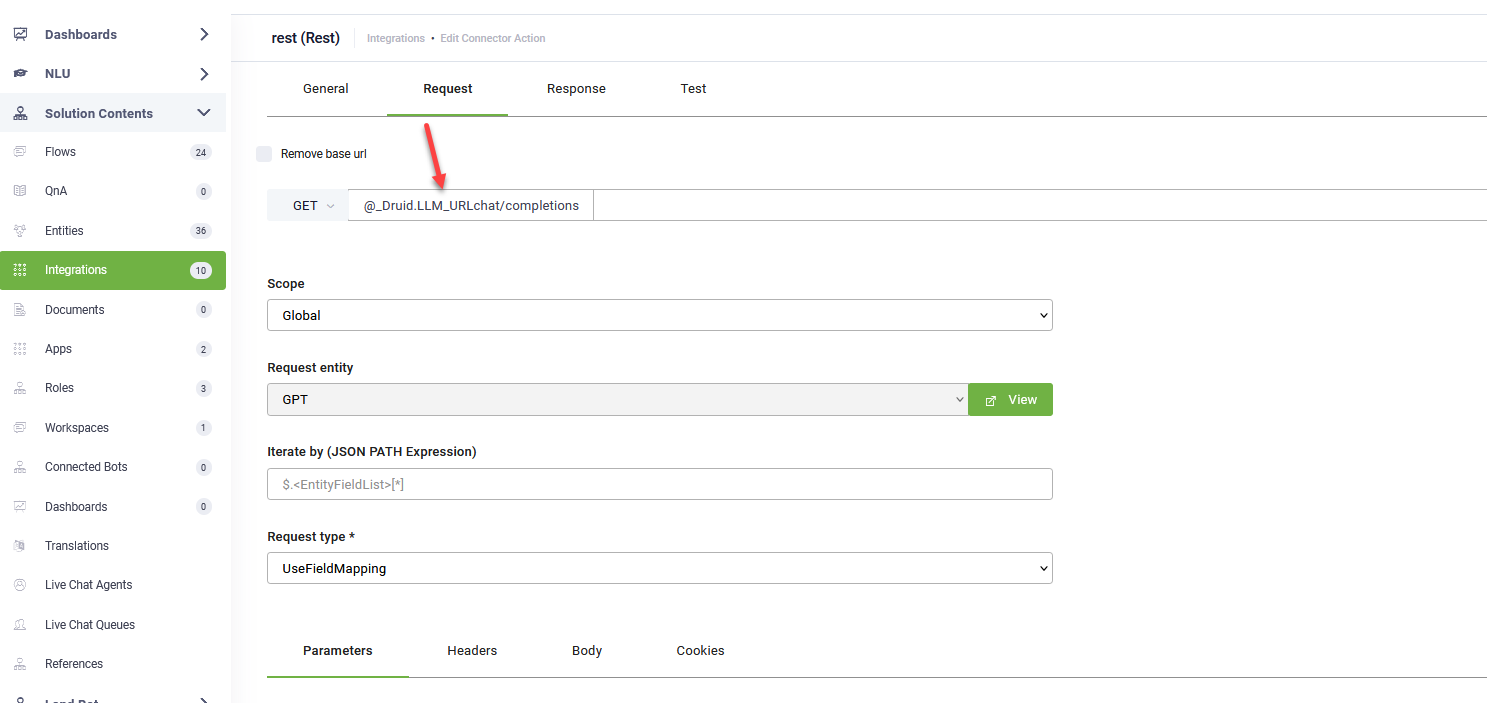1487x703 pixels.
Task: Enable the Remove base url checkbox
Action: click(x=264, y=154)
